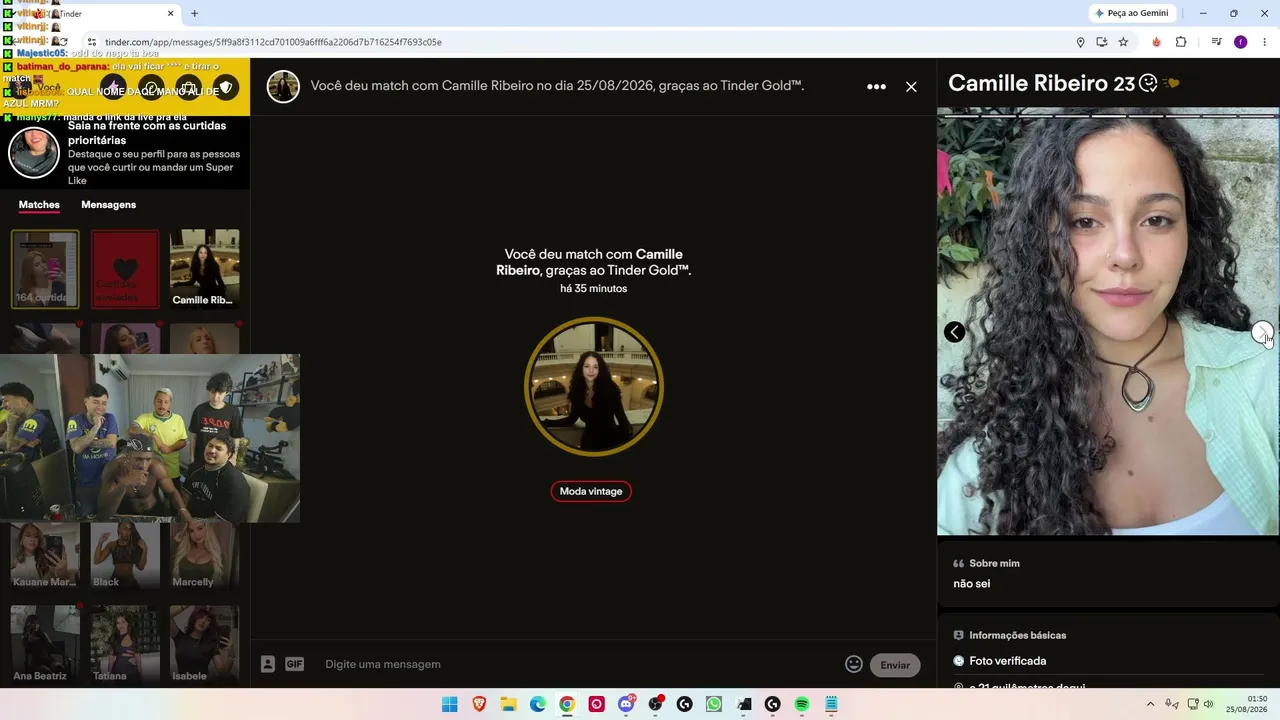Image resolution: width=1280 pixels, height=720 pixels.
Task: Open the Marcelly match thumbnail
Action: 204,555
